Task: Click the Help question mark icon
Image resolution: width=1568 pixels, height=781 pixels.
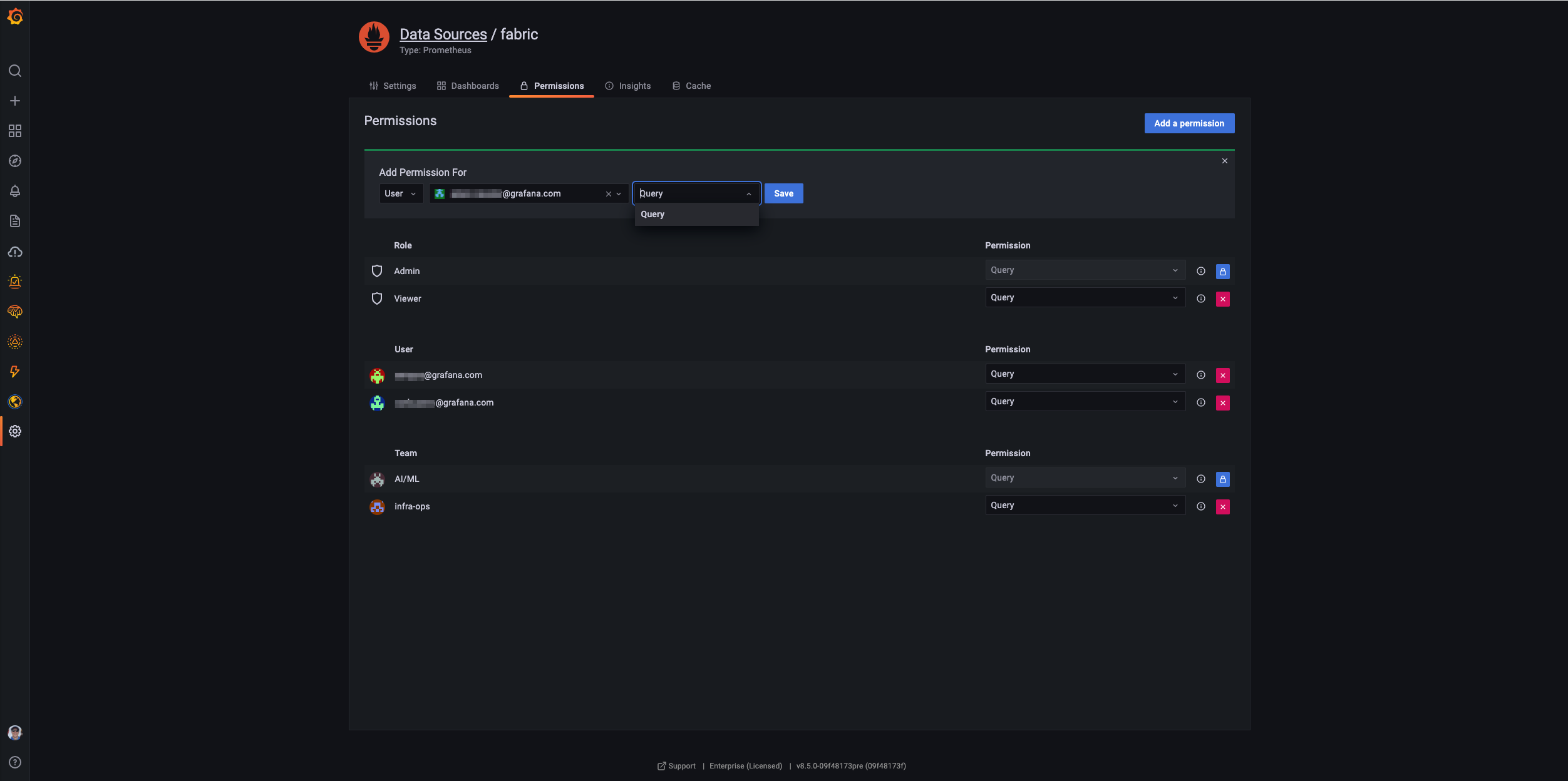Action: [15, 762]
